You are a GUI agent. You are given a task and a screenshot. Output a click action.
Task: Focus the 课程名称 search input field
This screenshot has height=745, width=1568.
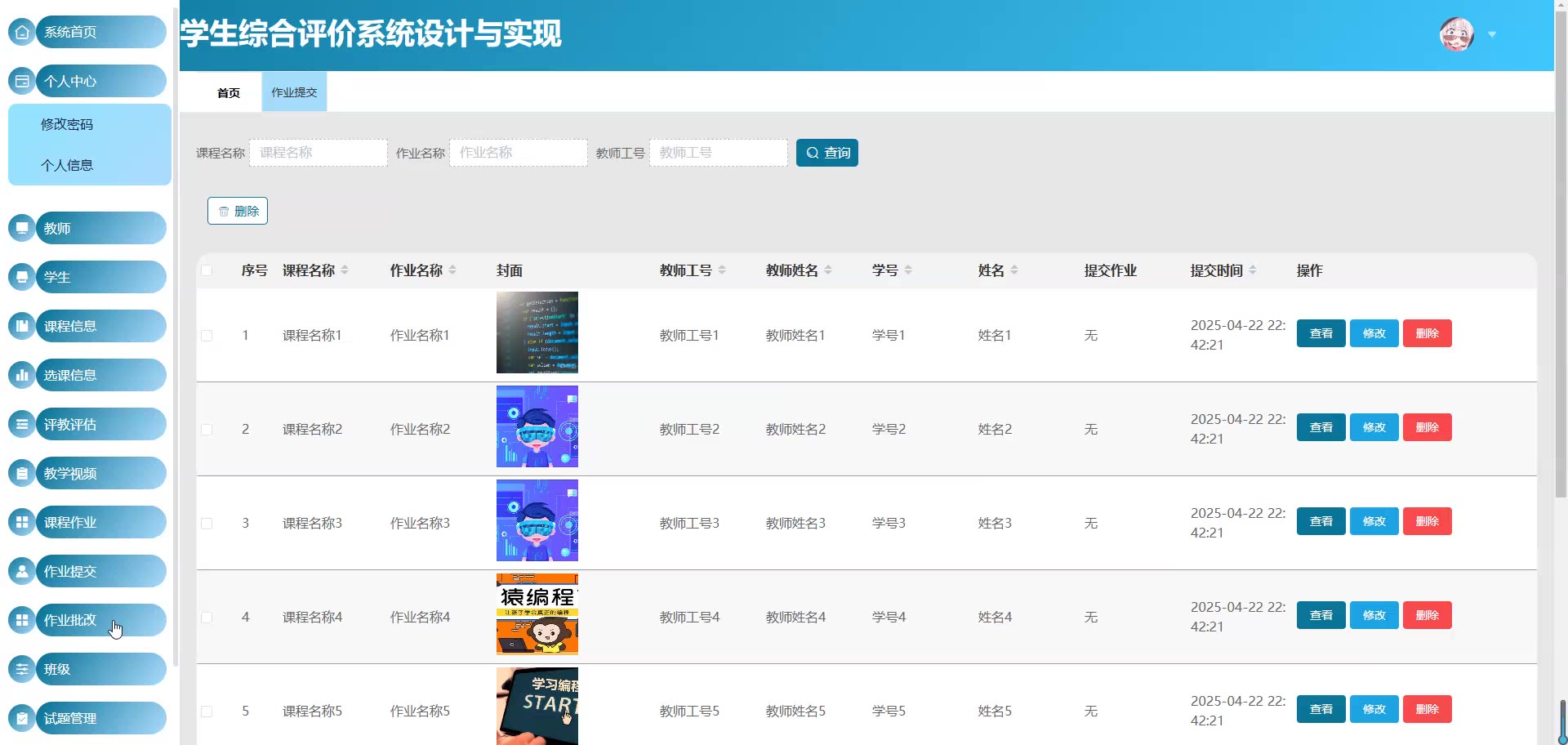(318, 153)
